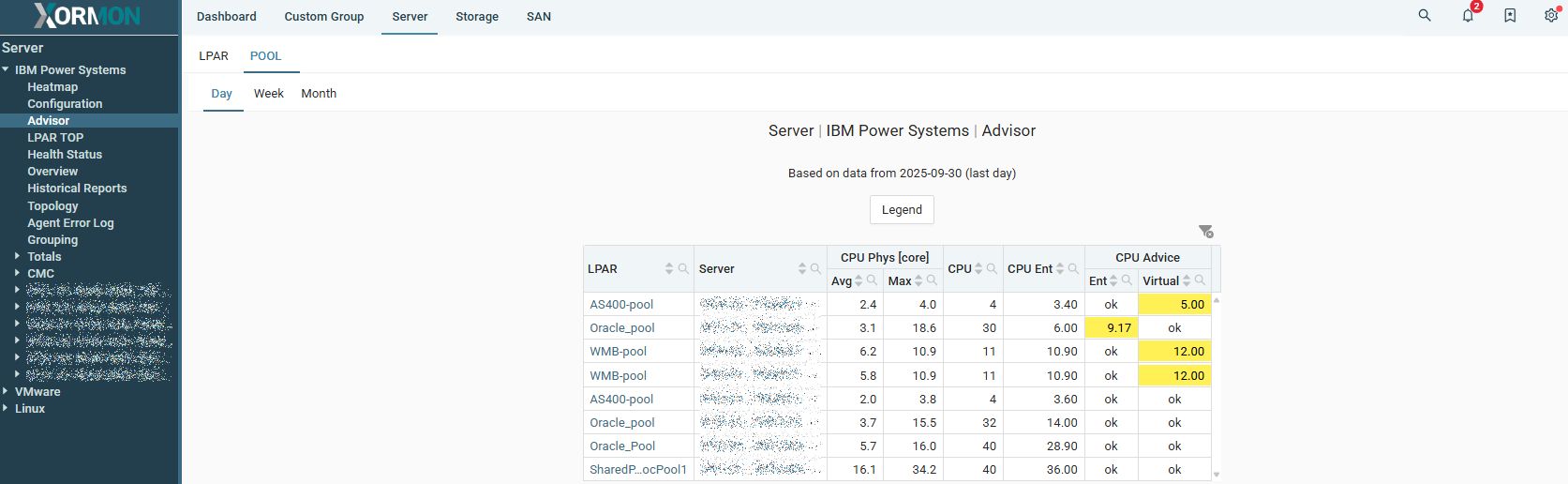
Task: Open the notifications bell with 2 alerts
Action: pos(1468,16)
